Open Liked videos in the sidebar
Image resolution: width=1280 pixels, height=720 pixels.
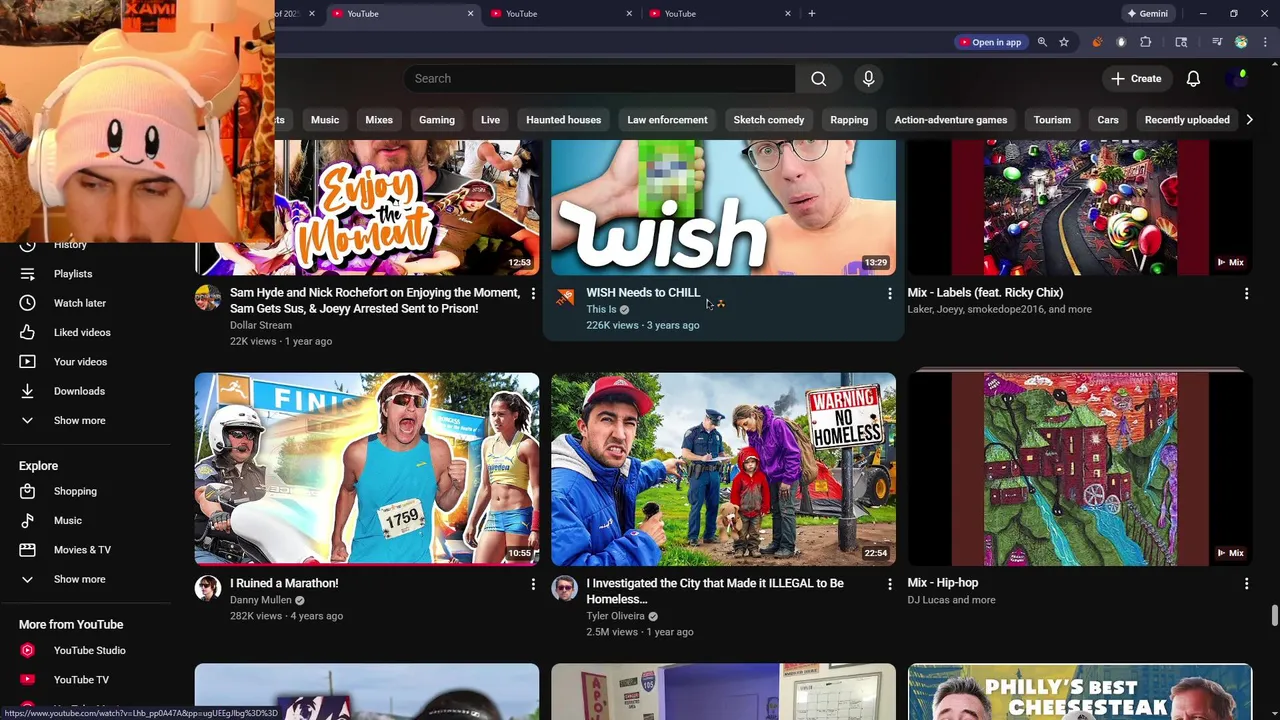click(x=82, y=332)
